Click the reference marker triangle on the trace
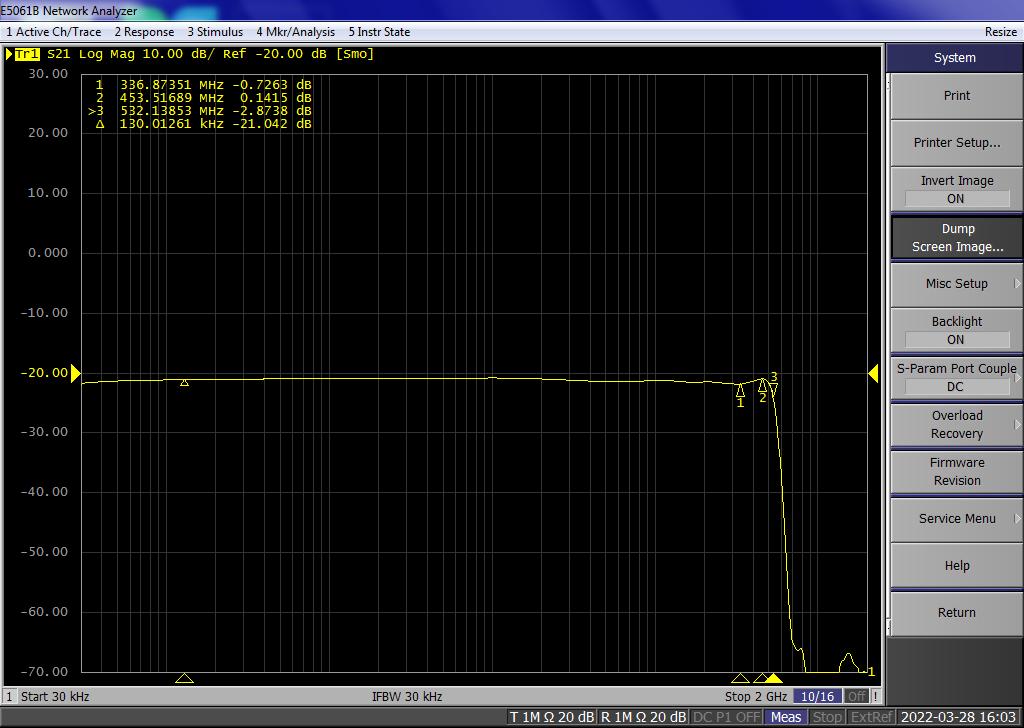The height and width of the screenshot is (728, 1024). [184, 382]
